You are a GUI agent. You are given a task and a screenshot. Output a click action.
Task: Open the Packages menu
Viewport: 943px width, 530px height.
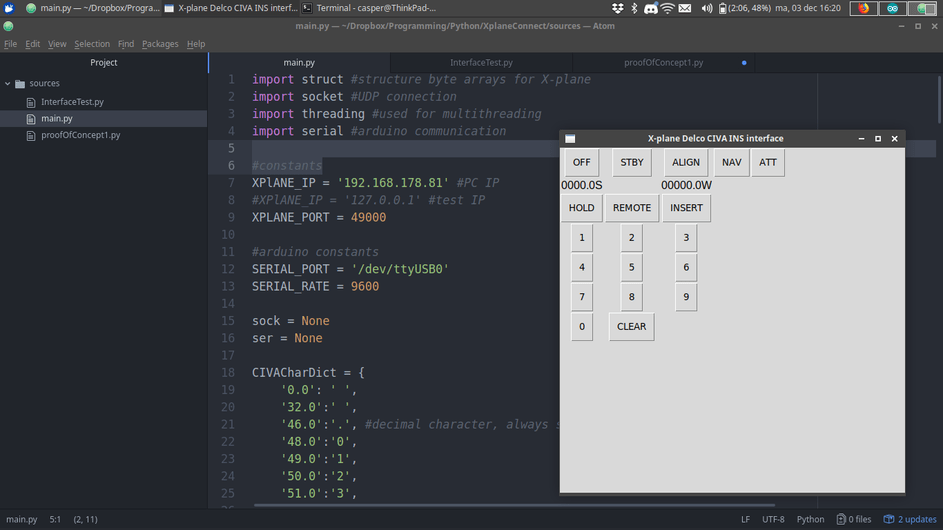pos(160,44)
